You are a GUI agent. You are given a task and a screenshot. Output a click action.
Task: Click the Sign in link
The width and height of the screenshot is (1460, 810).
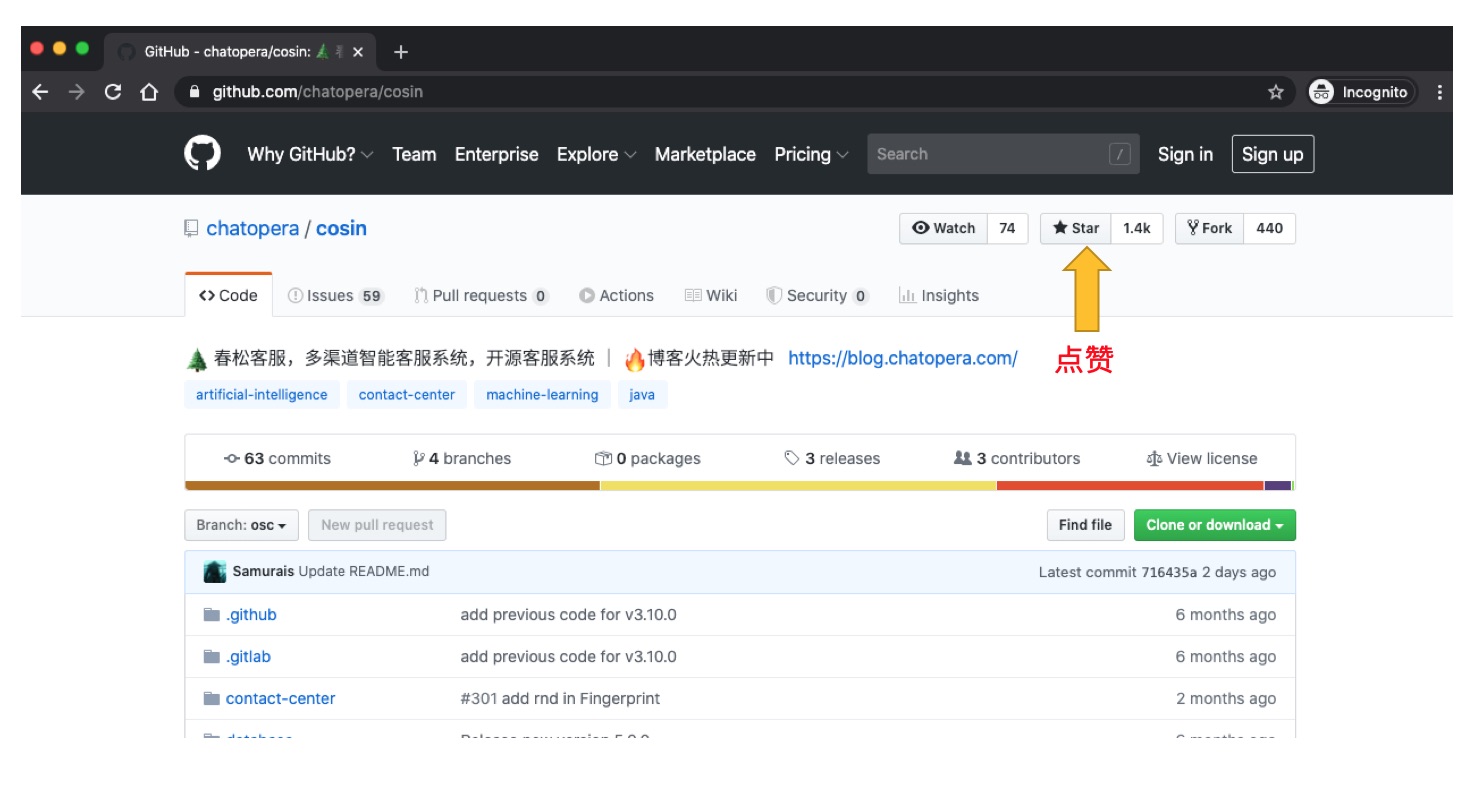(1185, 154)
